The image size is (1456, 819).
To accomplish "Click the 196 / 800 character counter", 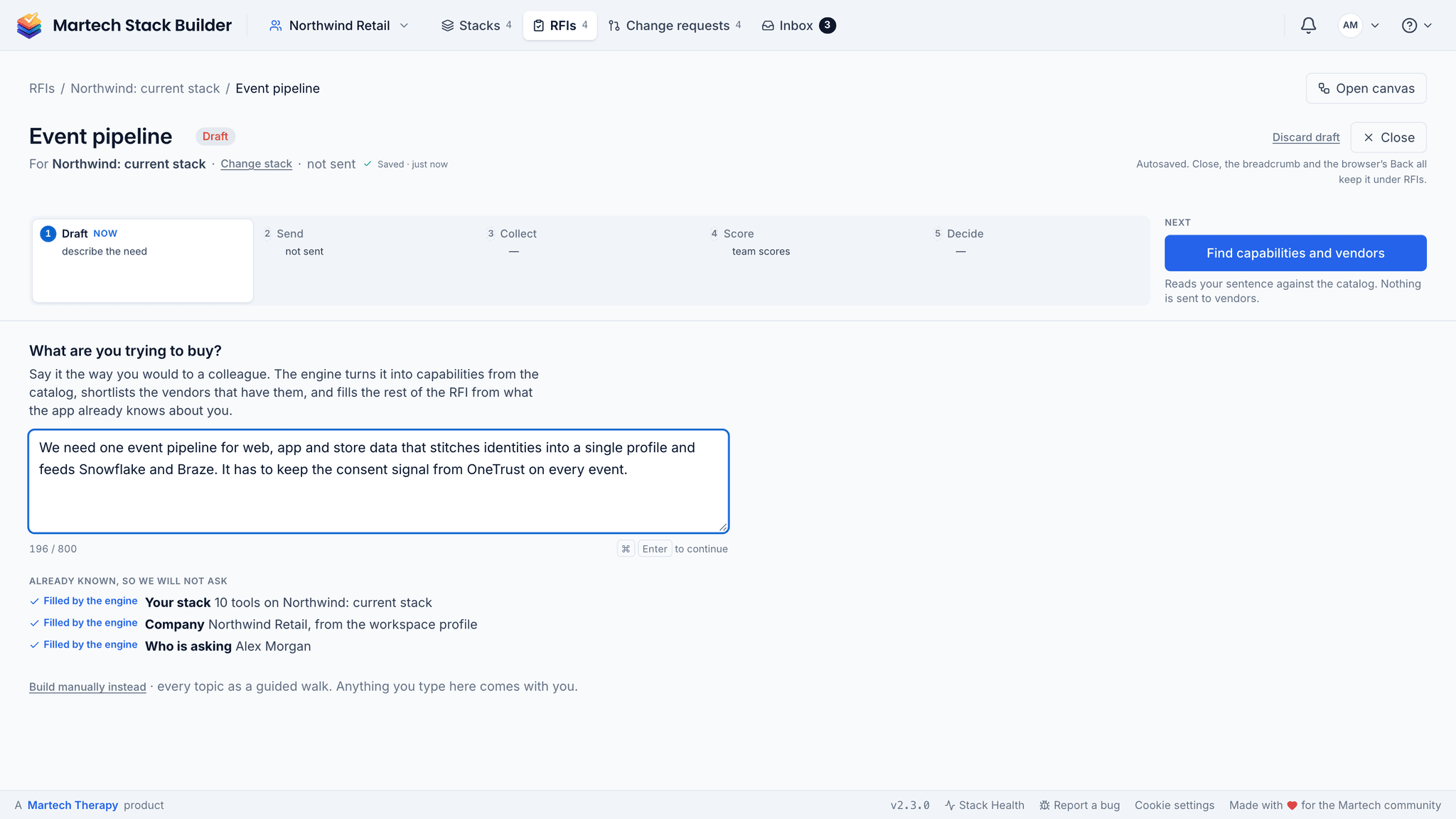I will (x=53, y=549).
